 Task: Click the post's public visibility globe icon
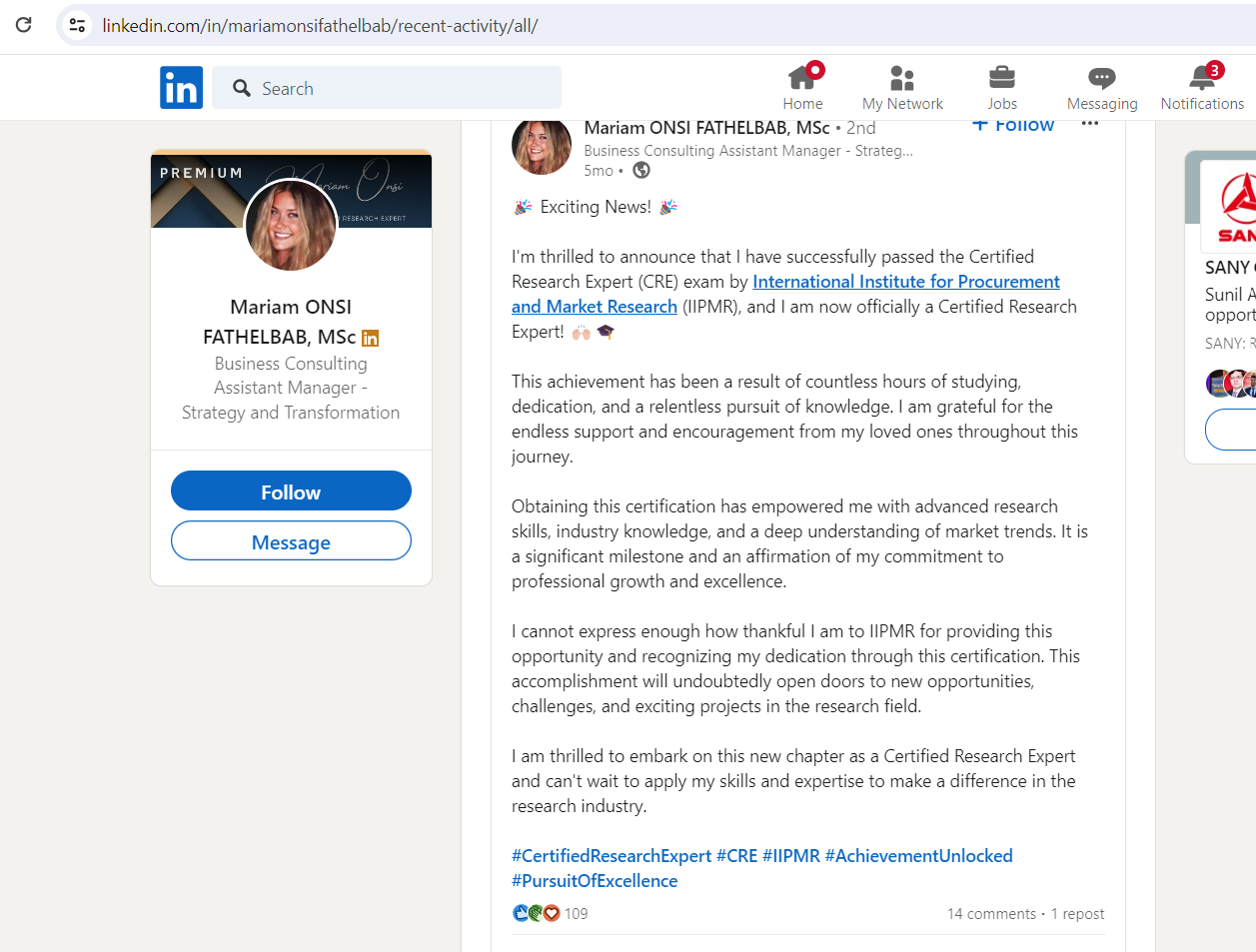pos(641,170)
